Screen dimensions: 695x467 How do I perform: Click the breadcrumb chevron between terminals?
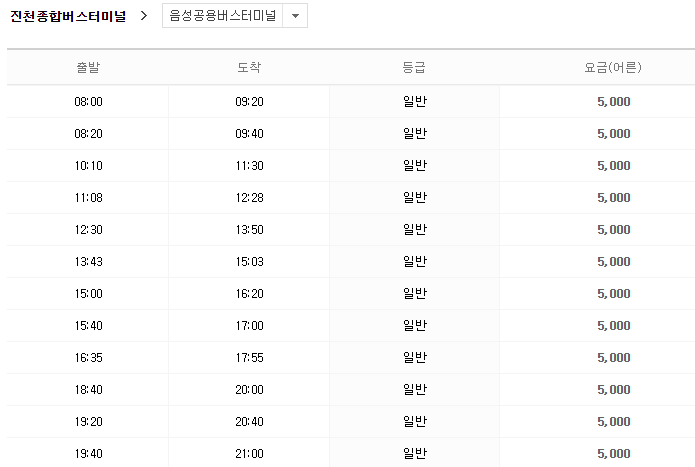(x=143, y=17)
